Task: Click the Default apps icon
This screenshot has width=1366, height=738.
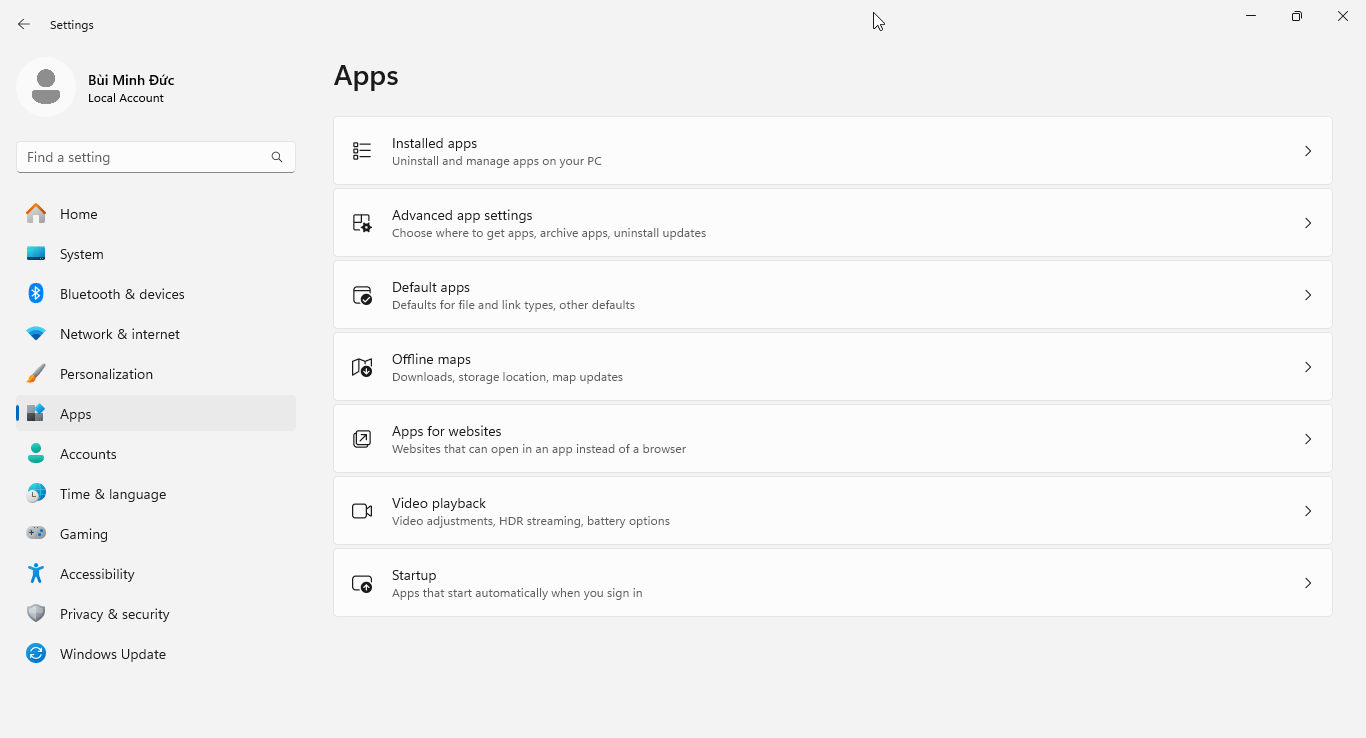Action: 362,295
